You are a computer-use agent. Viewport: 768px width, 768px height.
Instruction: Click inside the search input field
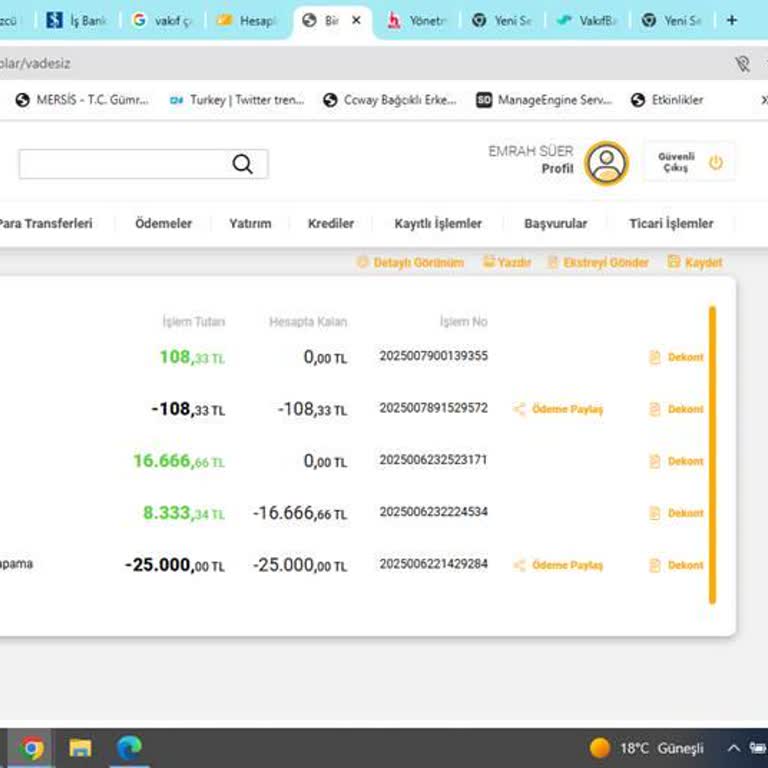pos(120,165)
